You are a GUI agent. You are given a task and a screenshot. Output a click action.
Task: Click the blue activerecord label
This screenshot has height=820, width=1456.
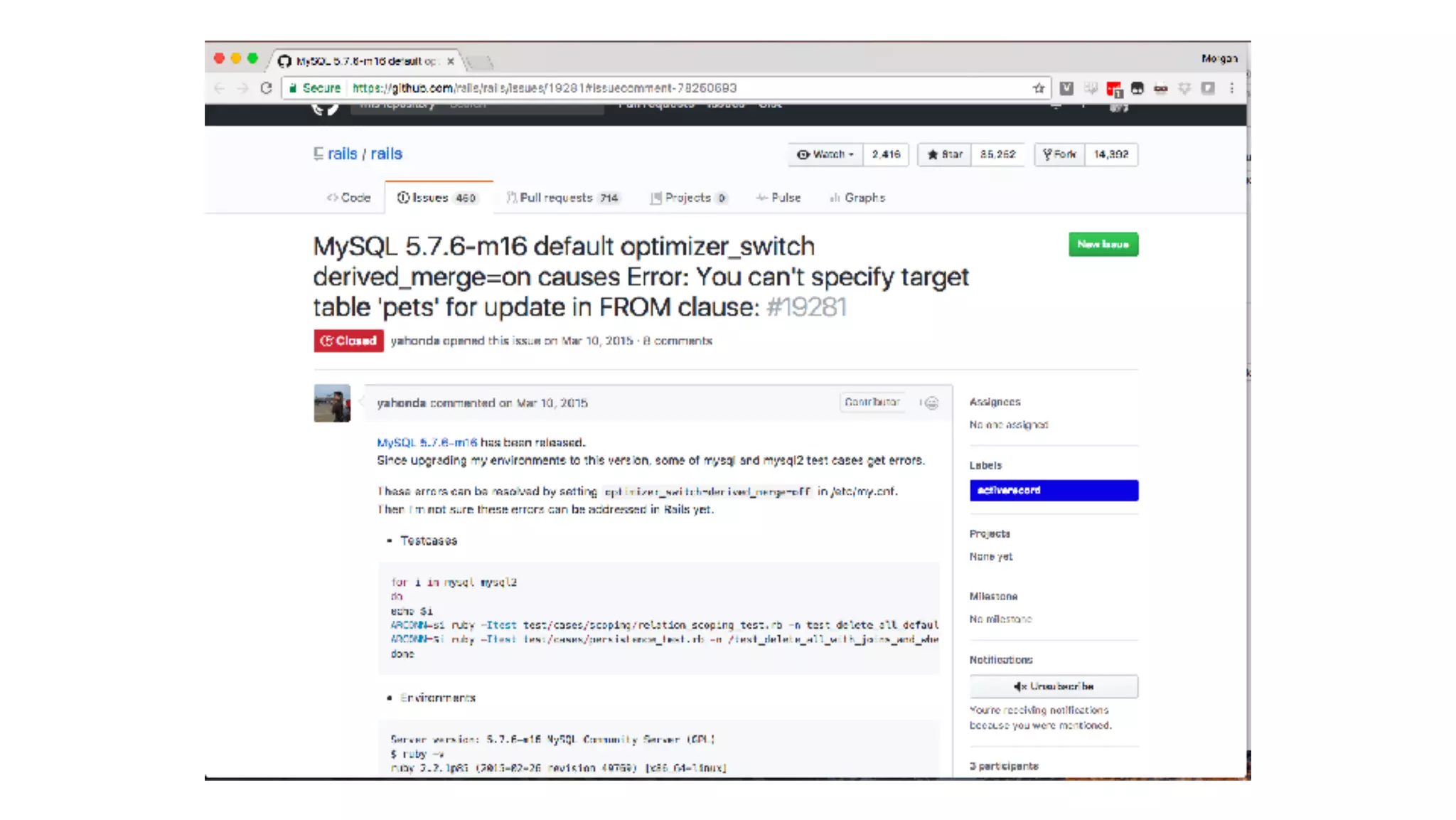coord(1053,491)
